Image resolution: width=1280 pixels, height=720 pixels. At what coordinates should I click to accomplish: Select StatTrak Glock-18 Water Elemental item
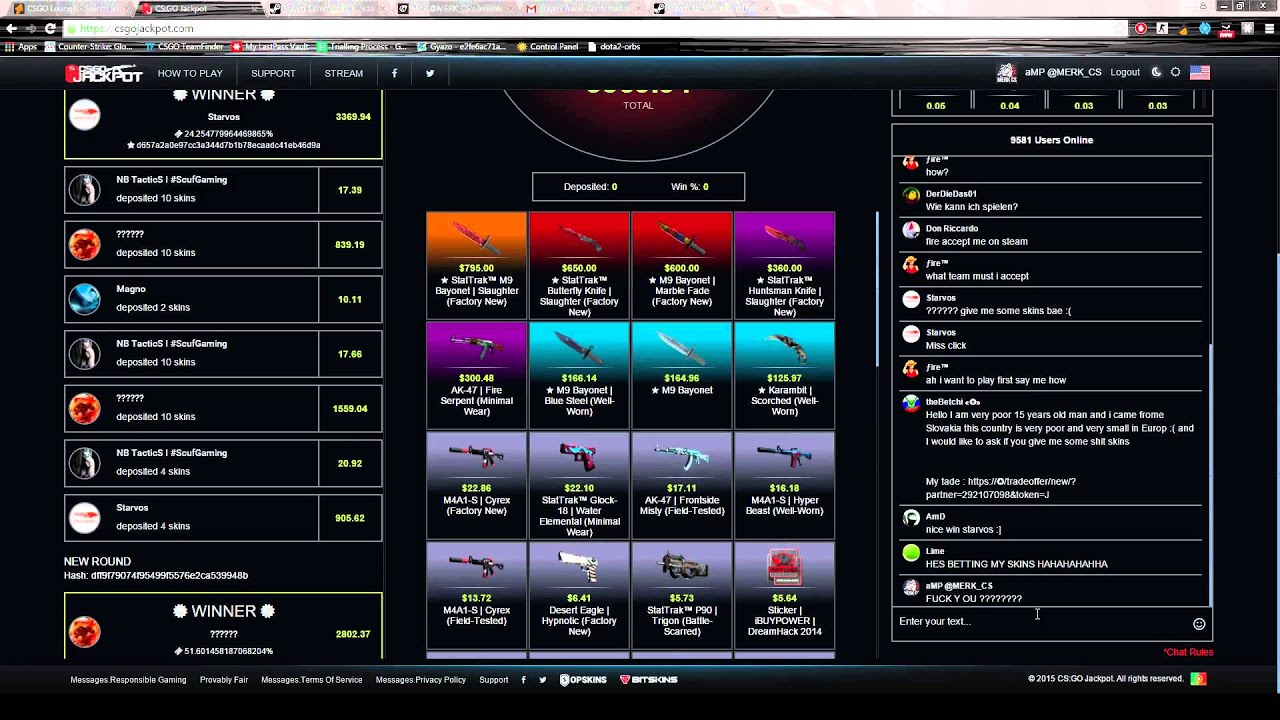pos(579,484)
